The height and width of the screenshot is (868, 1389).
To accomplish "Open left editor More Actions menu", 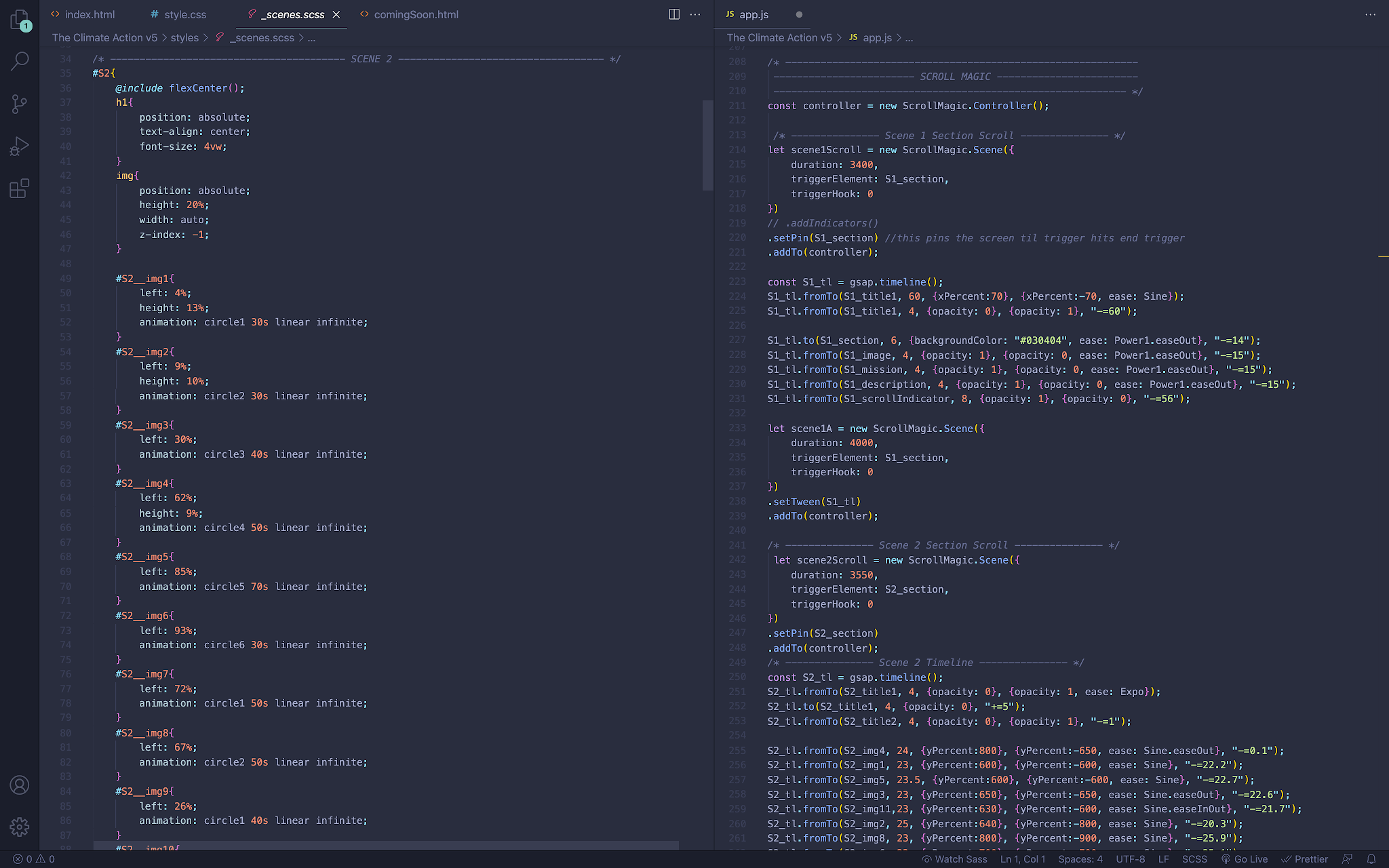I will (695, 14).
